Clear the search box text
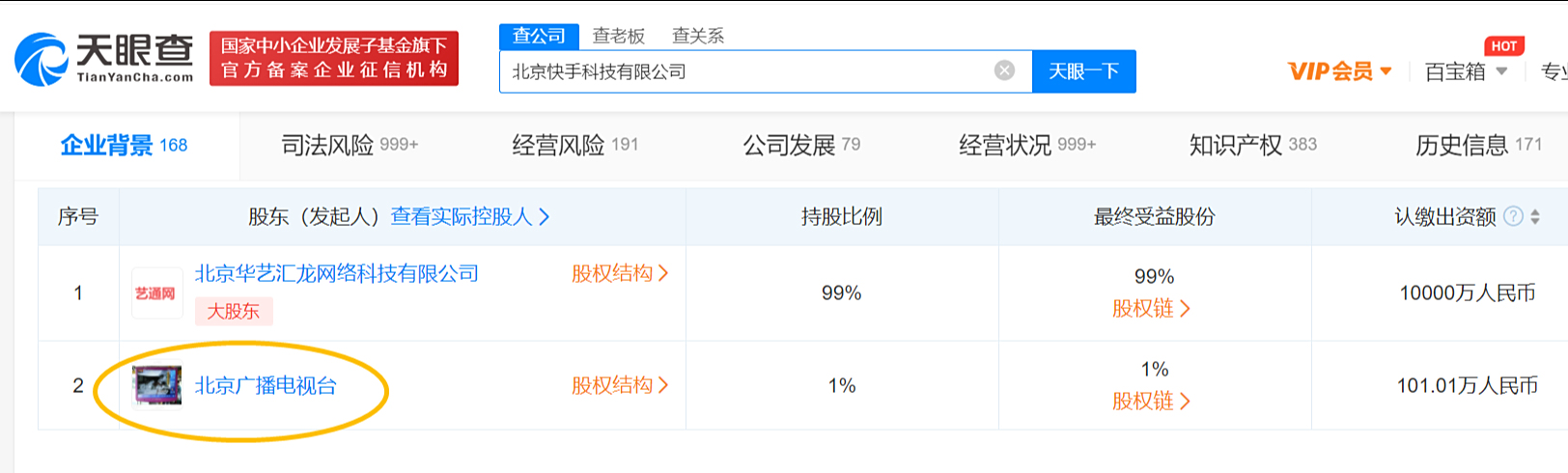 (1004, 70)
